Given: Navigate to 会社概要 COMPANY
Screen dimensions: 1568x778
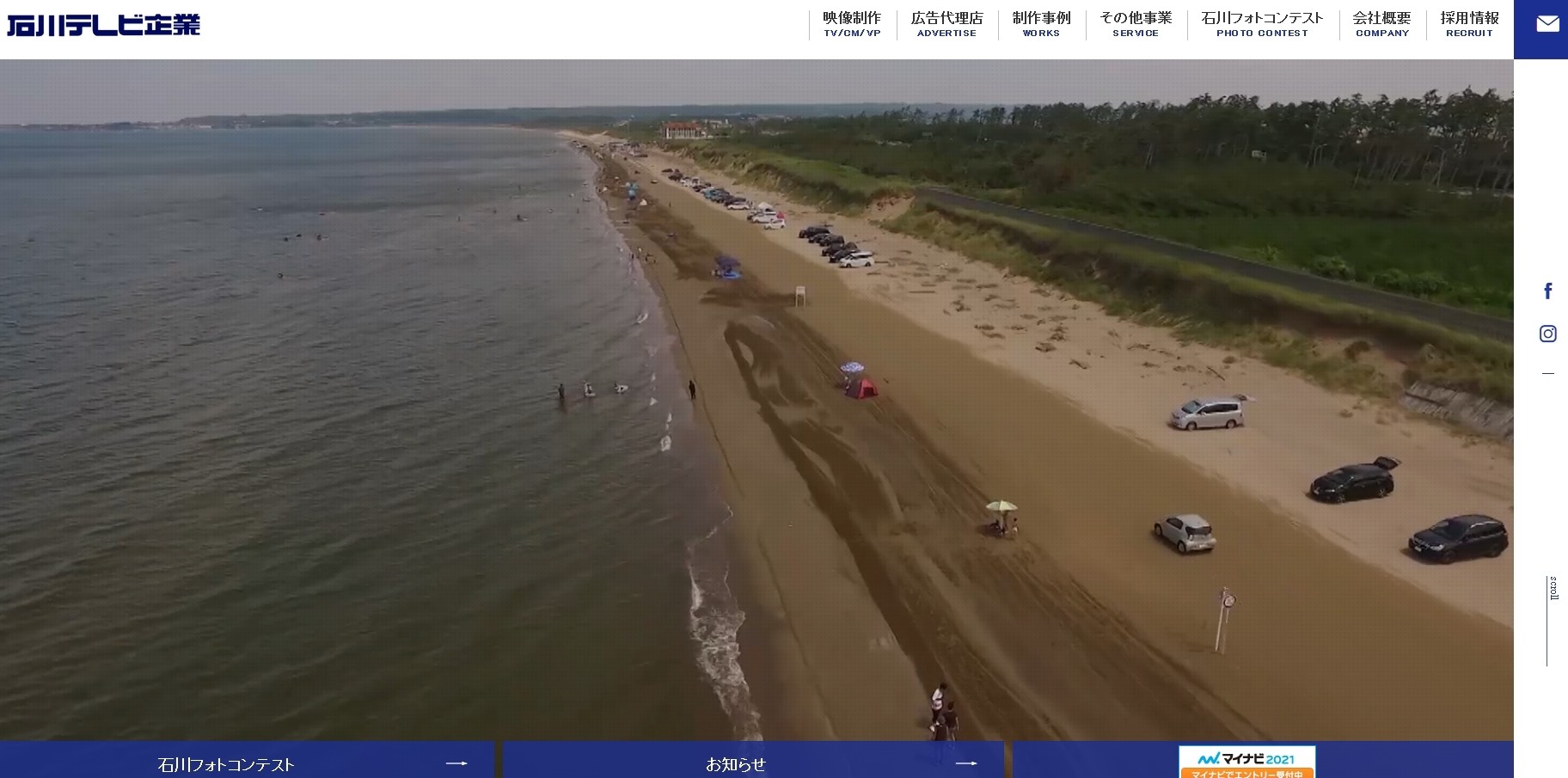Looking at the screenshot, I should [1381, 24].
